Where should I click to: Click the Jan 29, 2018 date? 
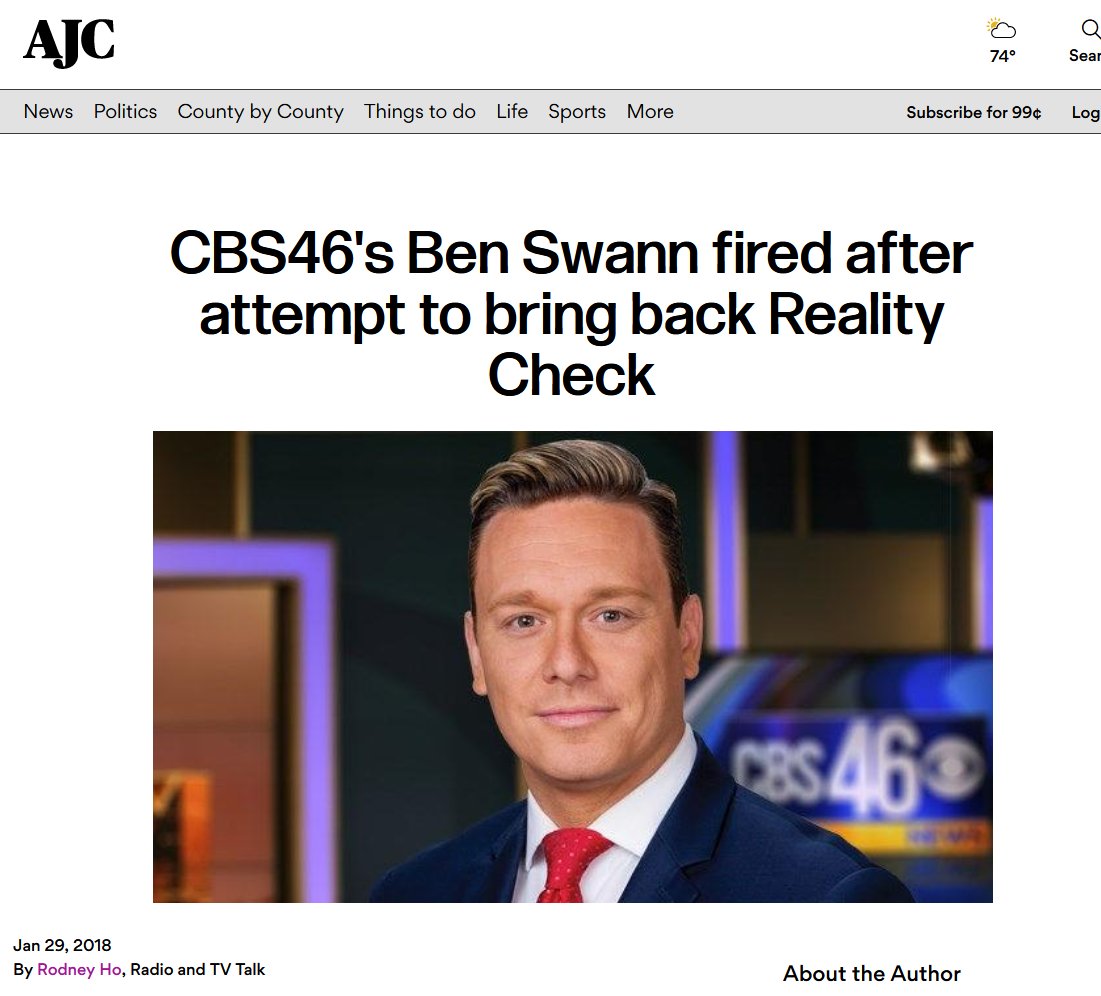click(x=62, y=945)
